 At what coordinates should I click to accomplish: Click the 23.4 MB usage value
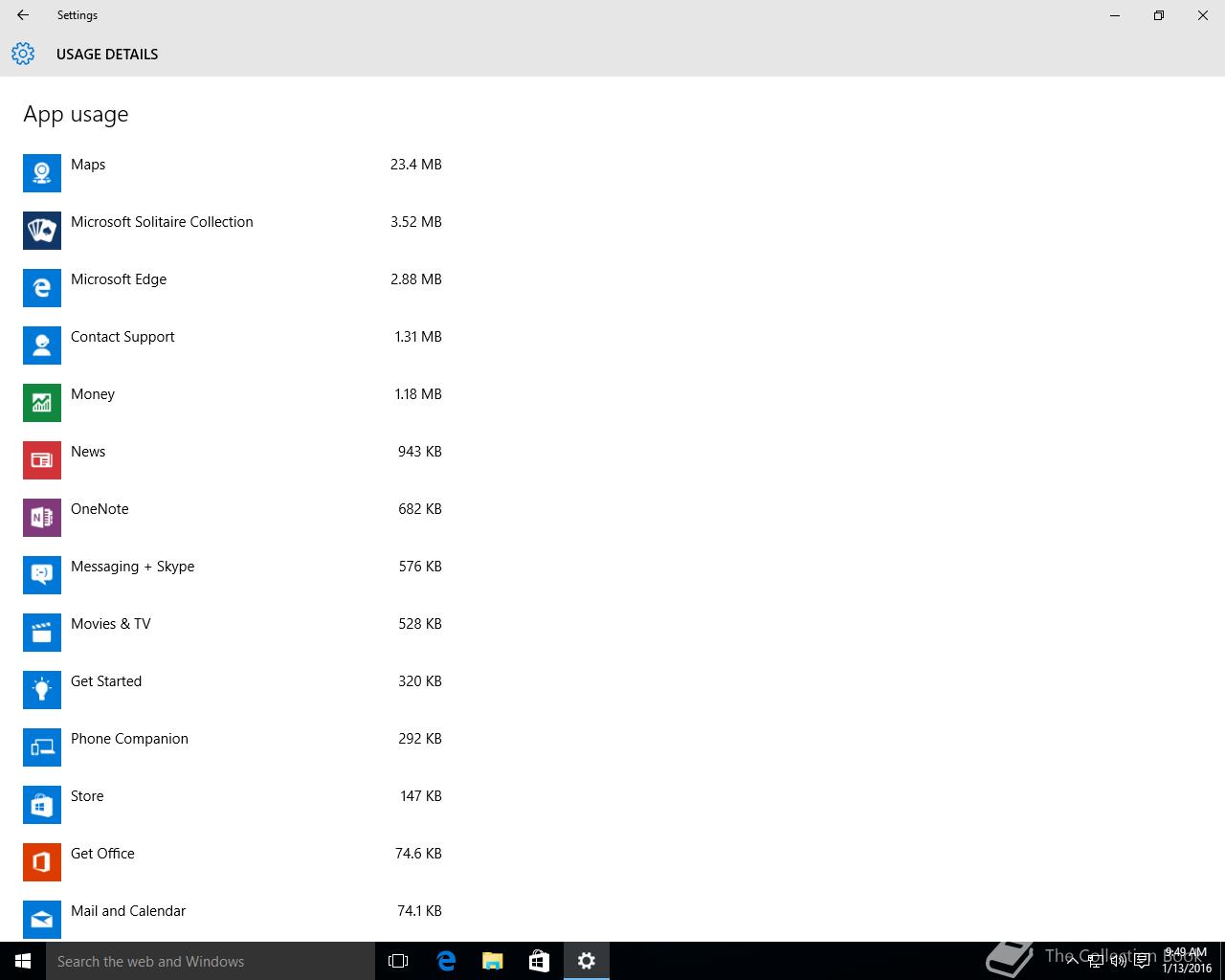(x=416, y=165)
